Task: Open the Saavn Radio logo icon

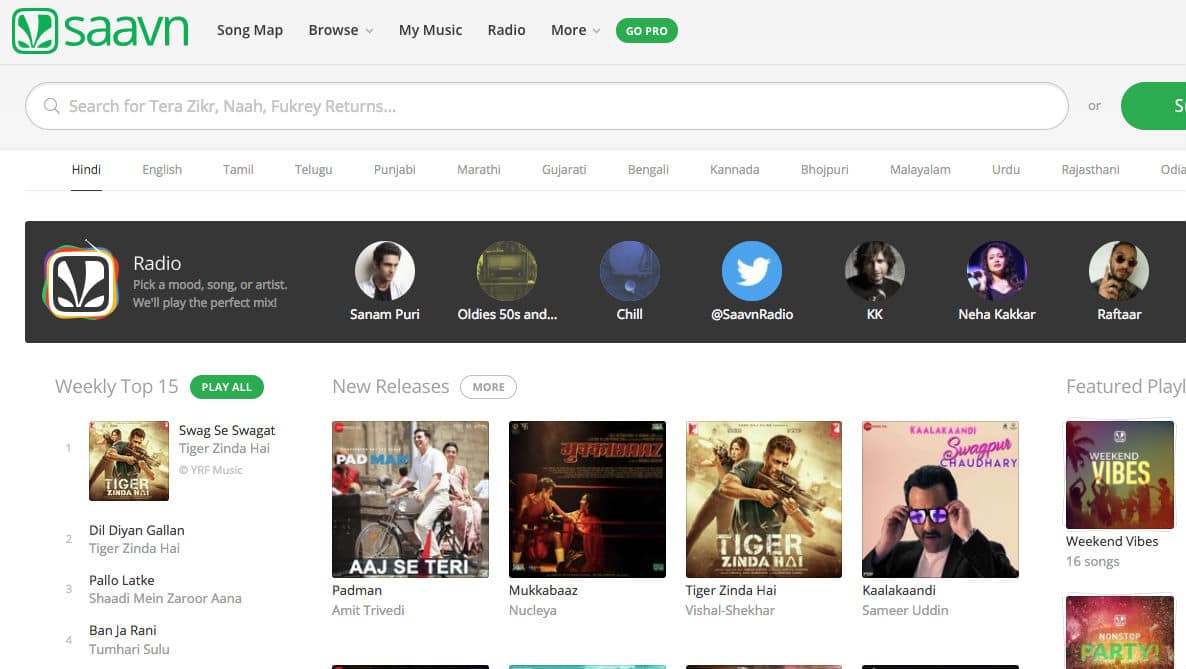Action: pyautogui.click(x=81, y=280)
